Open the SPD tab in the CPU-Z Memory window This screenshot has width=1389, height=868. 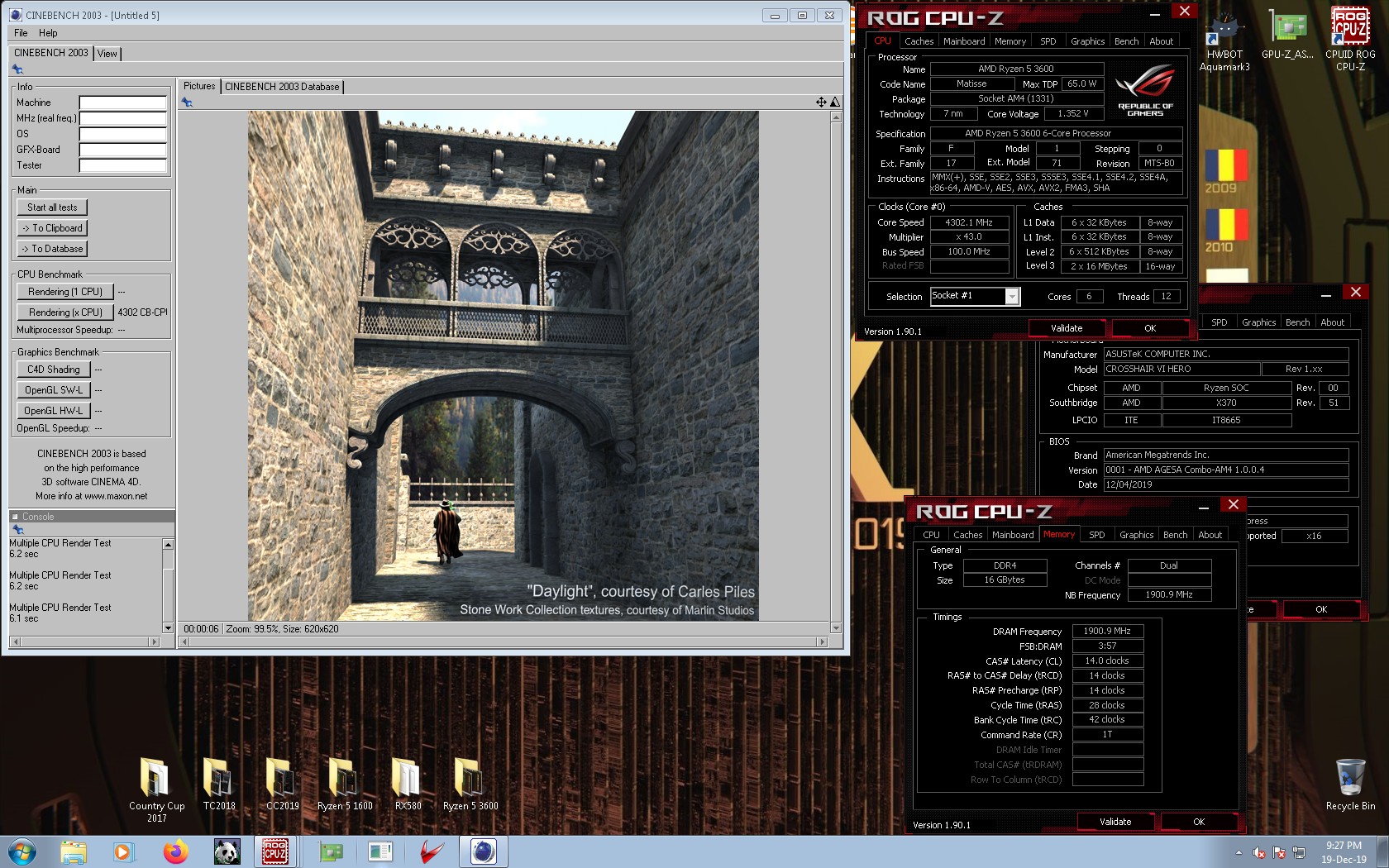point(1097,535)
